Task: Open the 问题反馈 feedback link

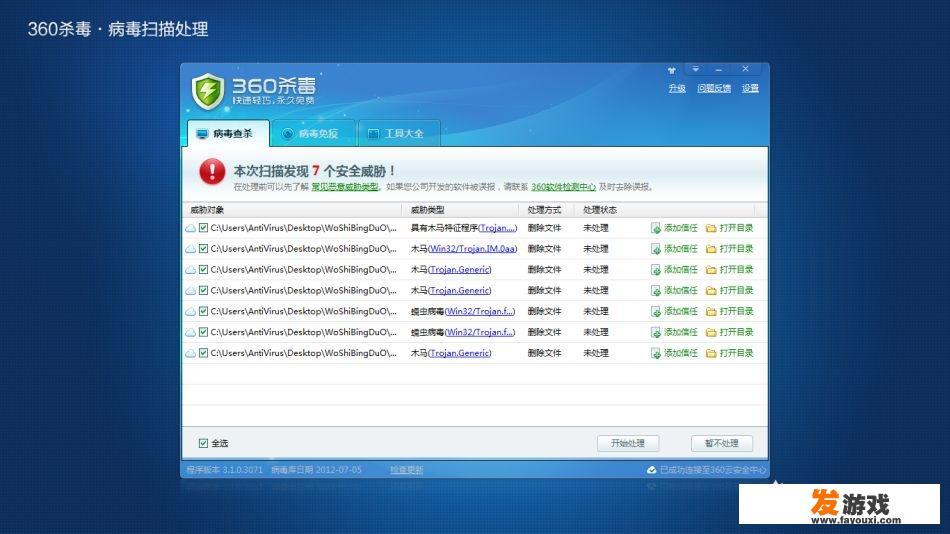Action: [714, 88]
